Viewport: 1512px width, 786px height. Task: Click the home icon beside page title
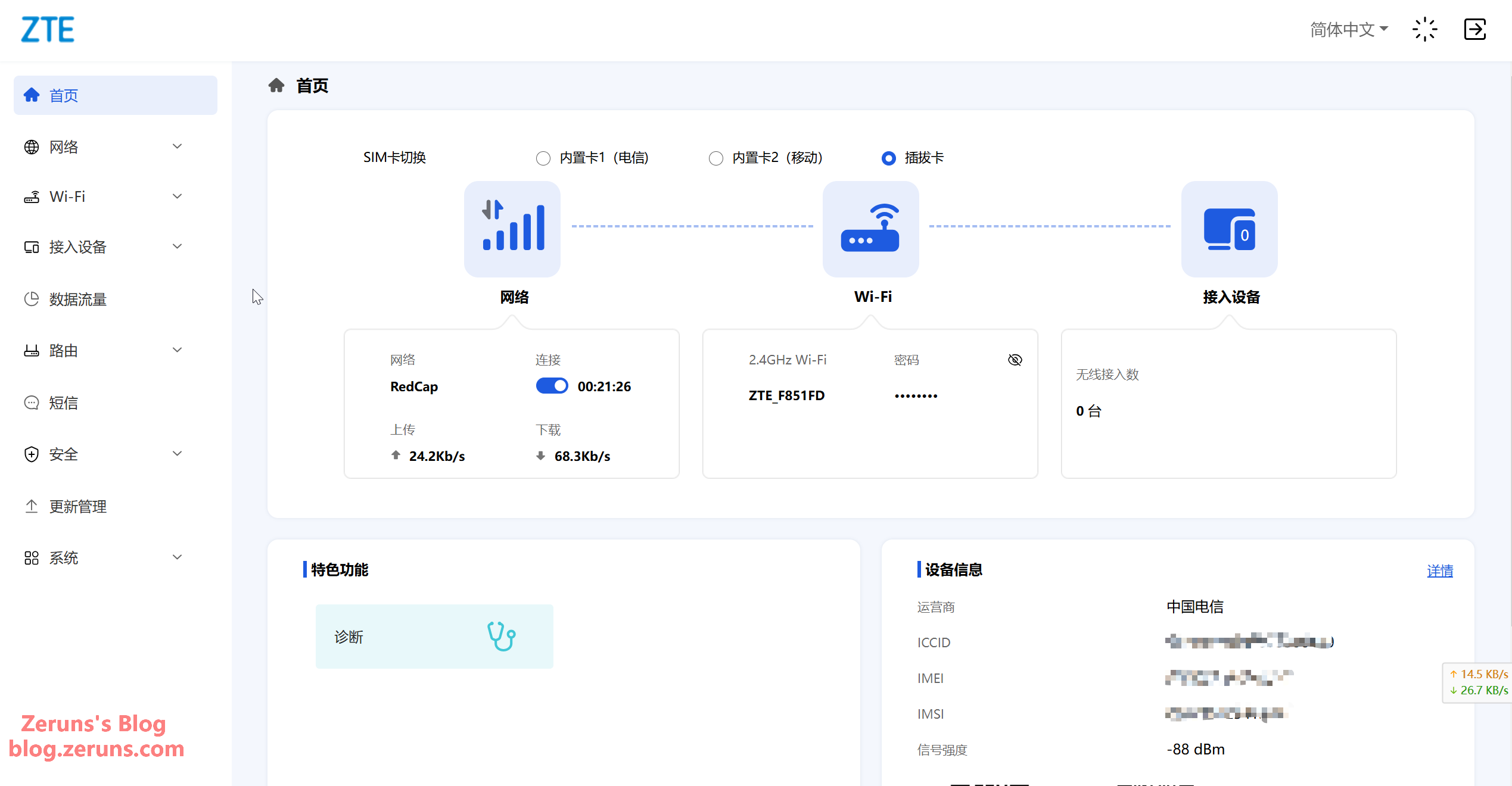click(x=276, y=86)
